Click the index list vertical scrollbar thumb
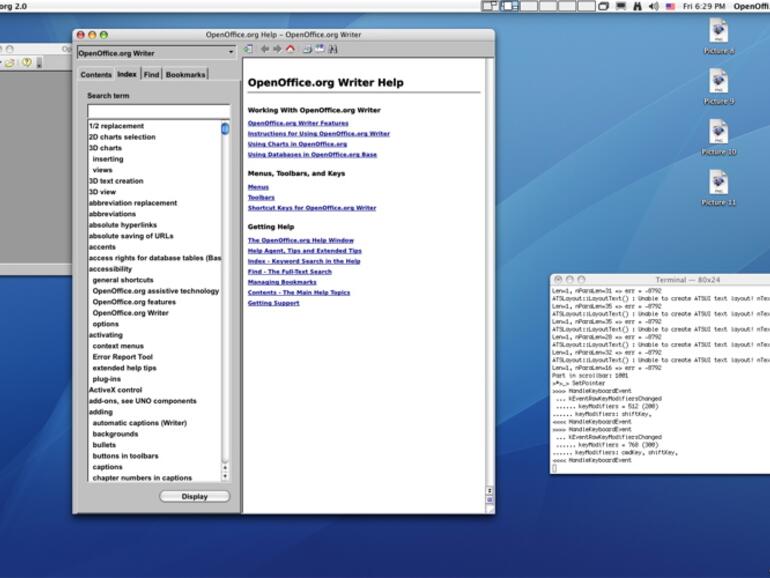Image resolution: width=770 pixels, height=578 pixels. point(225,129)
